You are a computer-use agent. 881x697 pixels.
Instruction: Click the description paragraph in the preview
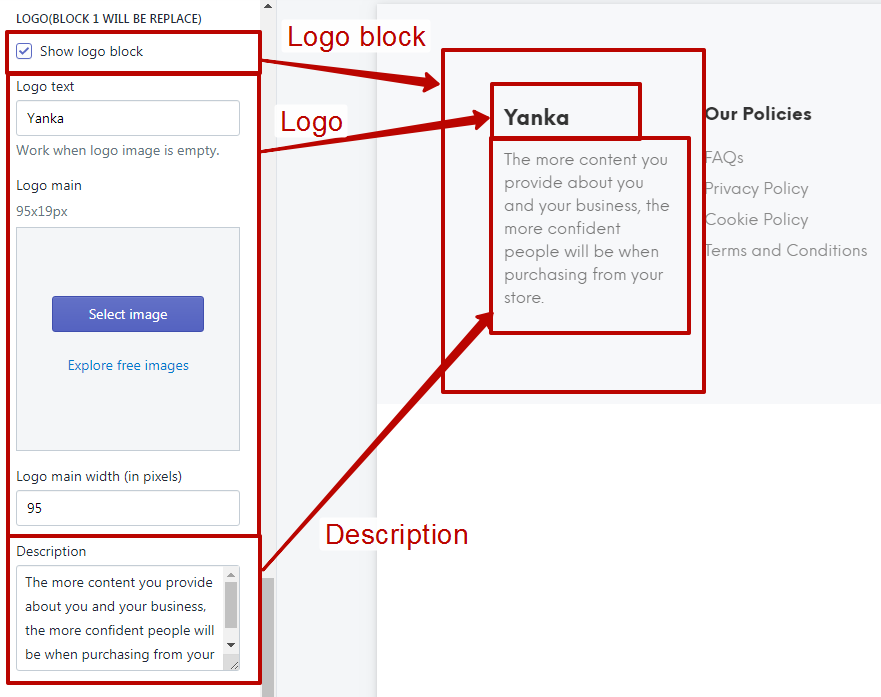click(588, 228)
